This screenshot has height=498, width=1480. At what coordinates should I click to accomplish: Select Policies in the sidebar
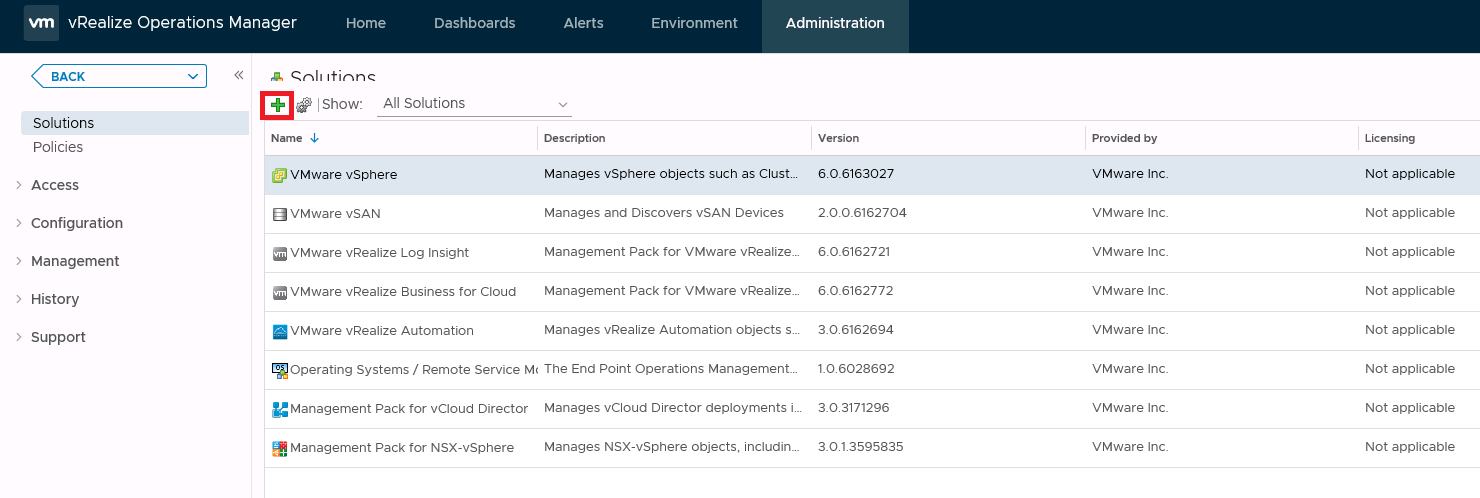click(x=58, y=147)
